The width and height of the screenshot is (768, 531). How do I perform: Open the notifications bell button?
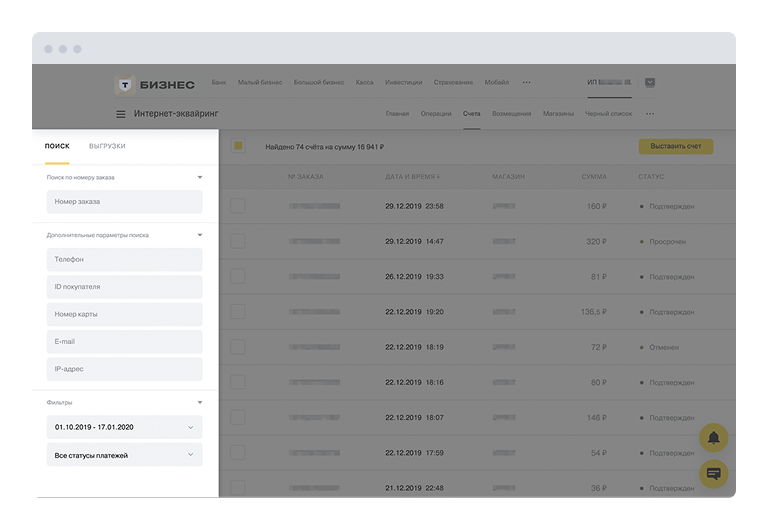point(713,438)
